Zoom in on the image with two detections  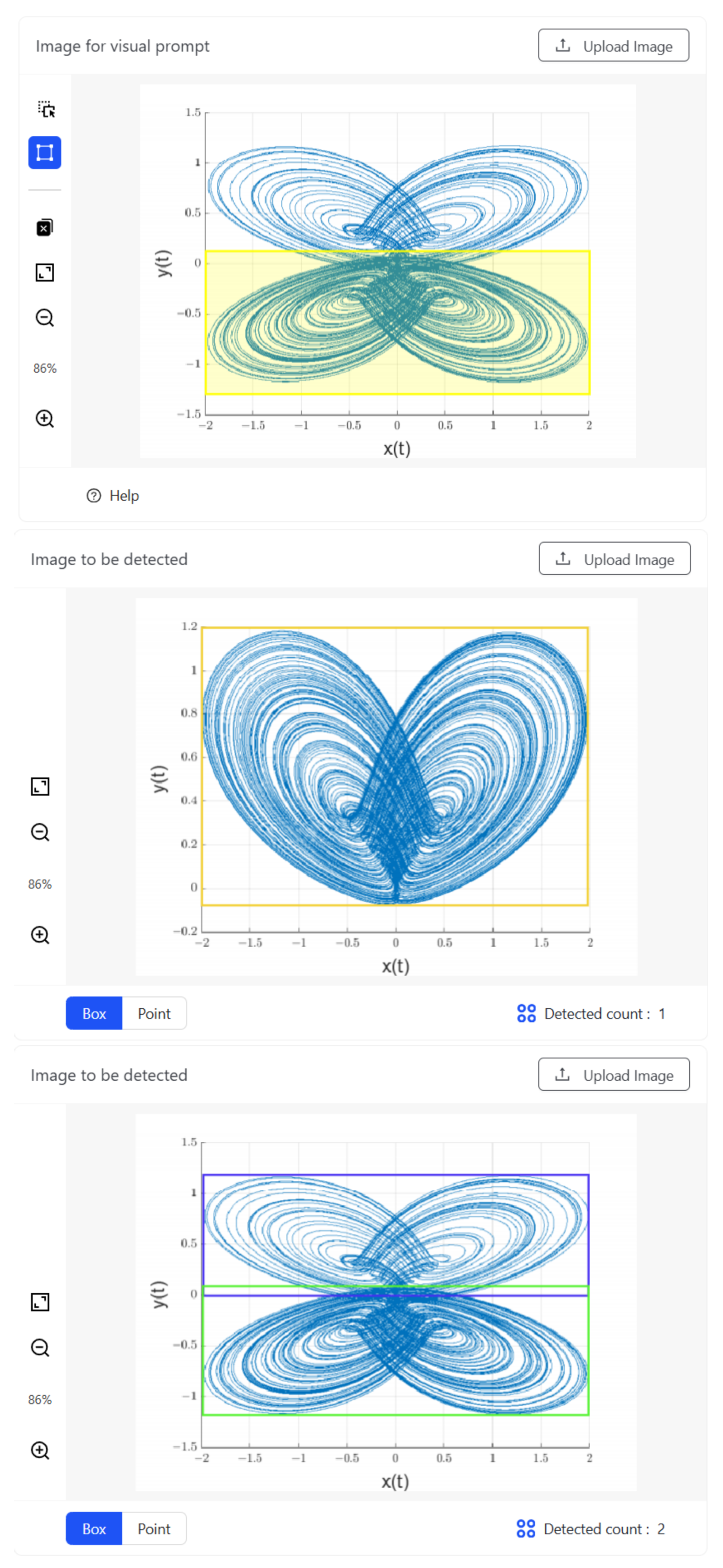tap(40, 1450)
